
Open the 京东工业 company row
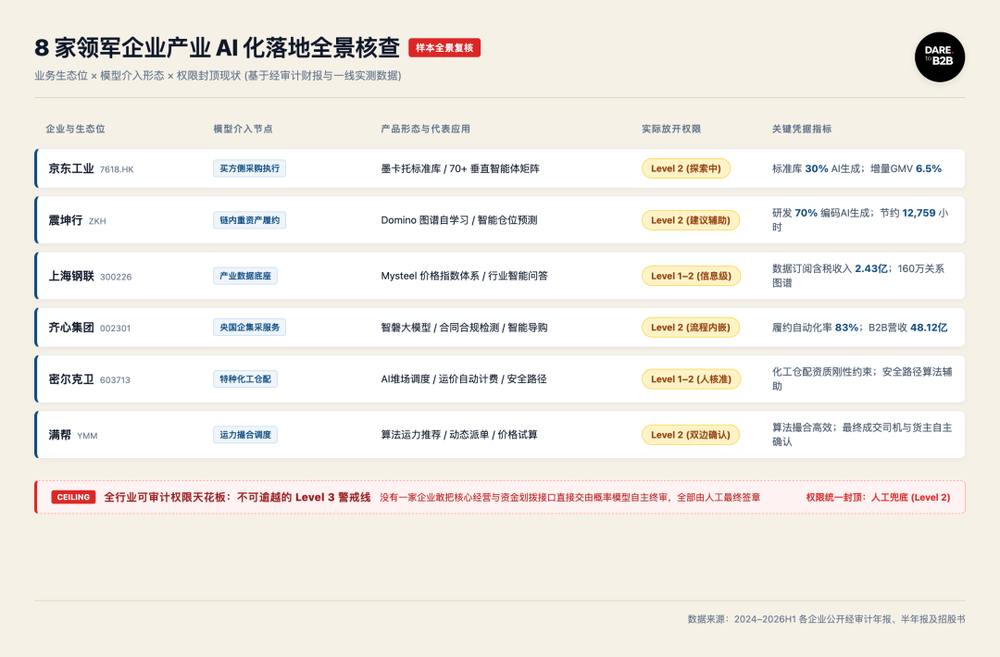[500, 168]
